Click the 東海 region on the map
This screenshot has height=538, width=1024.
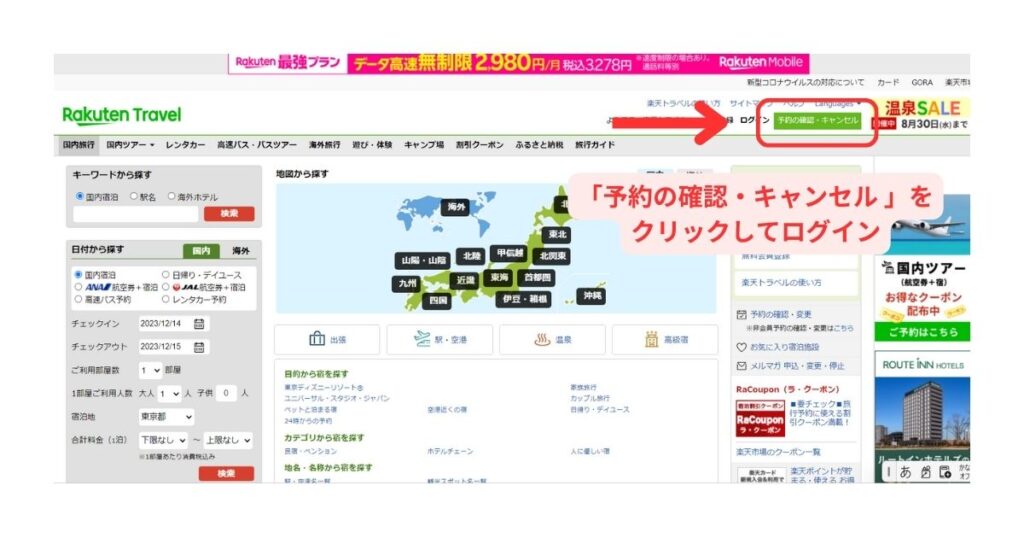[x=499, y=277]
